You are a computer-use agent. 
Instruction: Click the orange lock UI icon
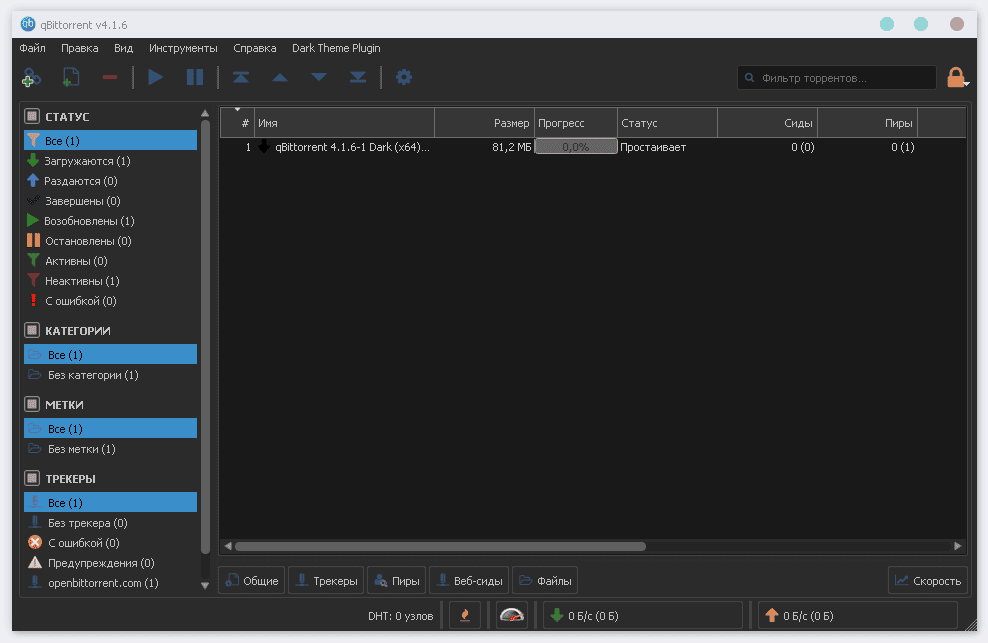tap(956, 78)
